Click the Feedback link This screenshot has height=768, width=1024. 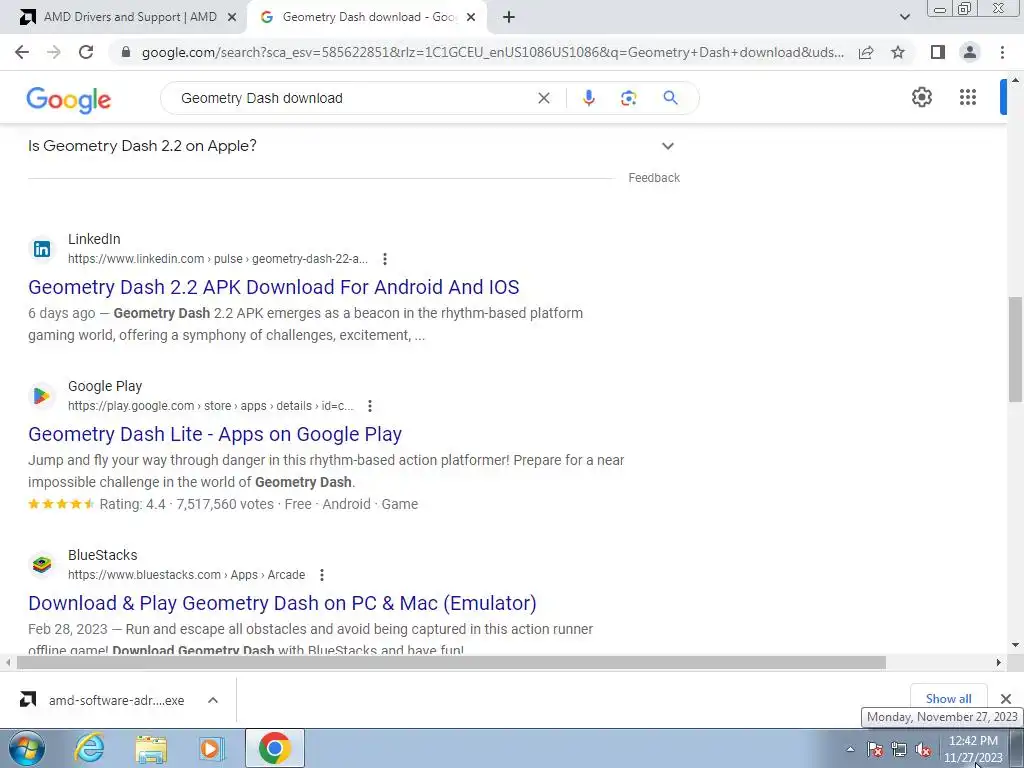(x=654, y=178)
